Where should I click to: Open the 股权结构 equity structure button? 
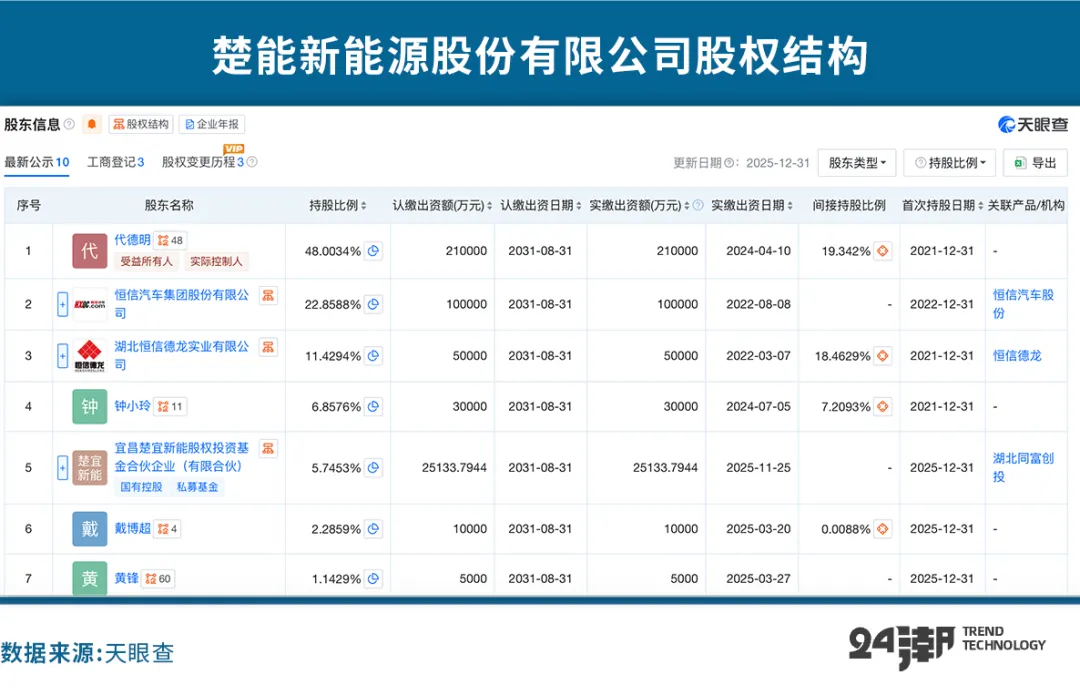tap(141, 124)
